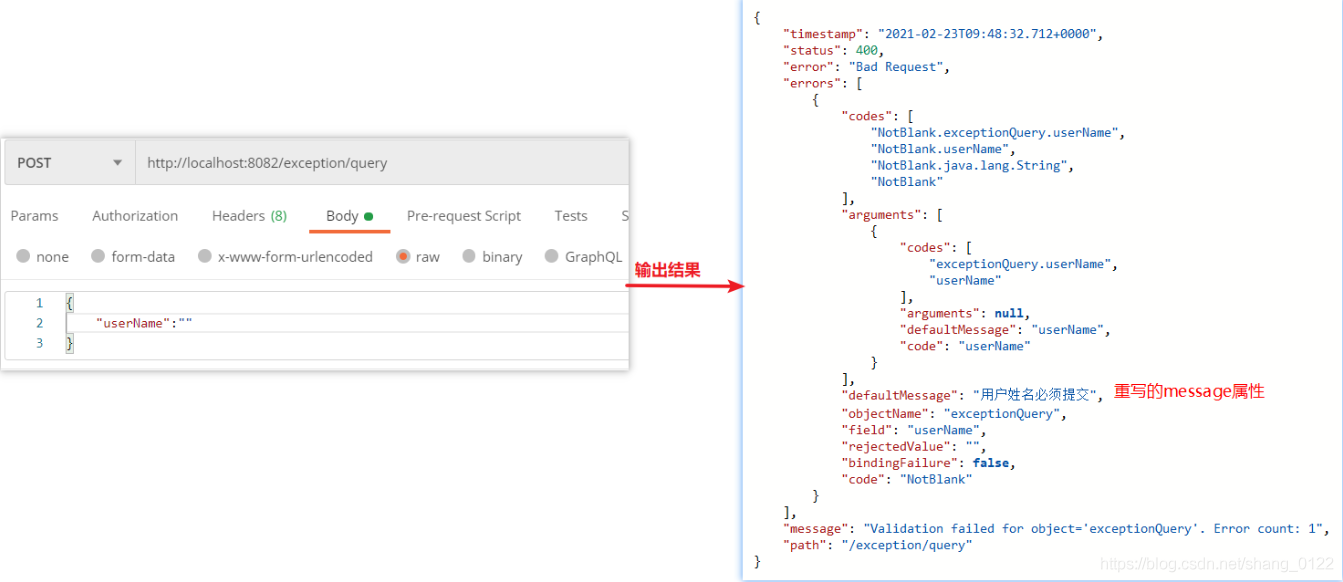Click the green Body indicator dot
This screenshot has height=582, width=1343.
368,216
